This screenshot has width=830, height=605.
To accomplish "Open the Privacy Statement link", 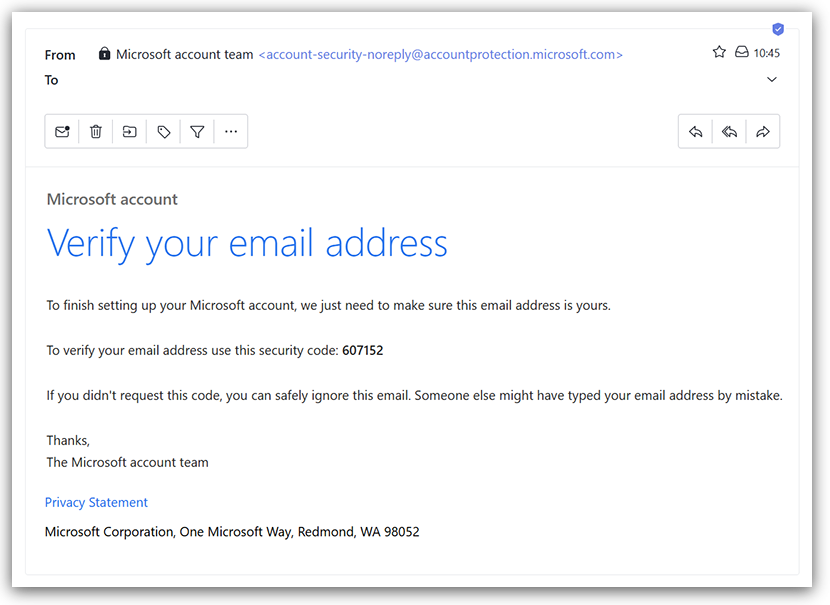I will [96, 502].
